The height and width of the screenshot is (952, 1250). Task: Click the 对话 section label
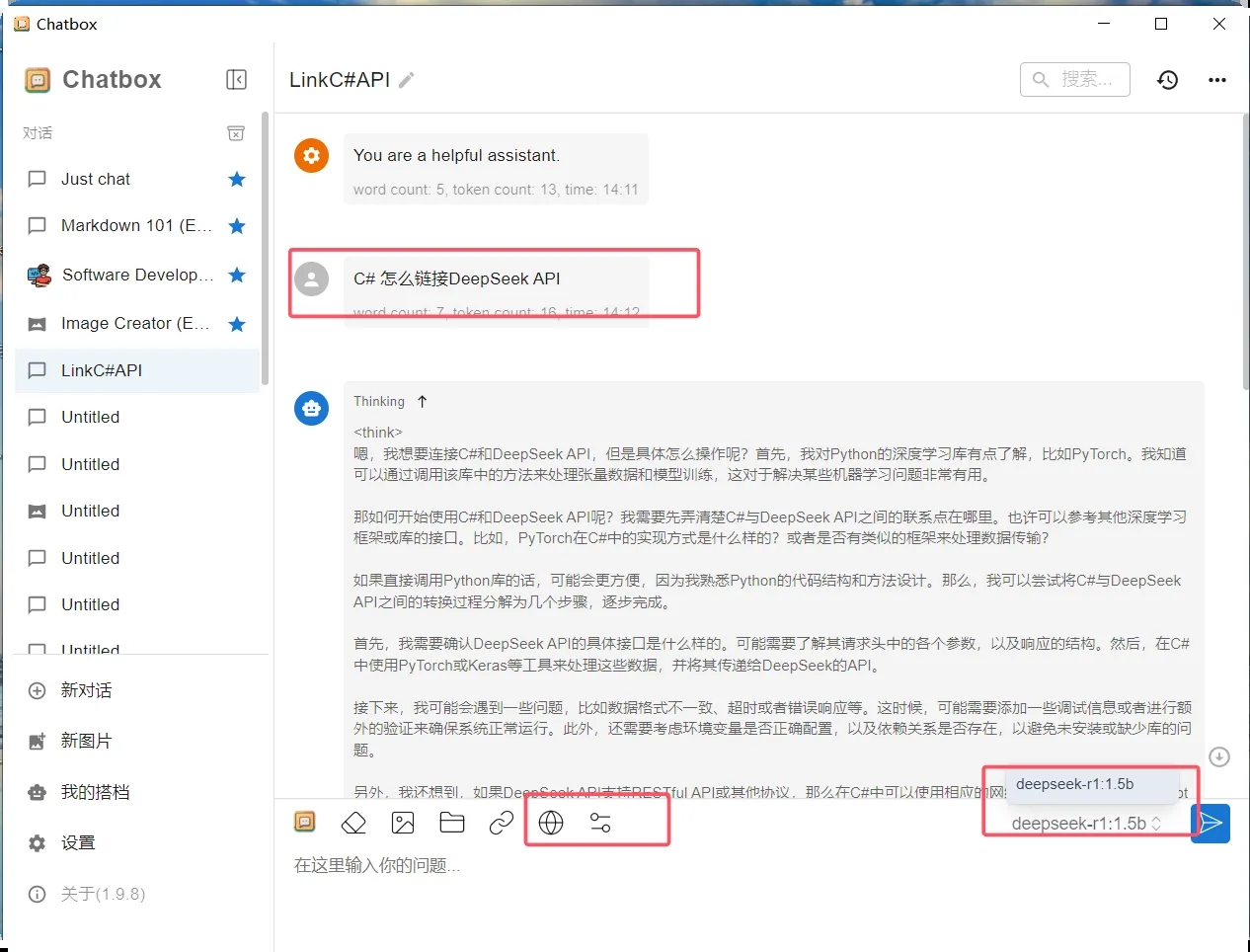pos(38,132)
